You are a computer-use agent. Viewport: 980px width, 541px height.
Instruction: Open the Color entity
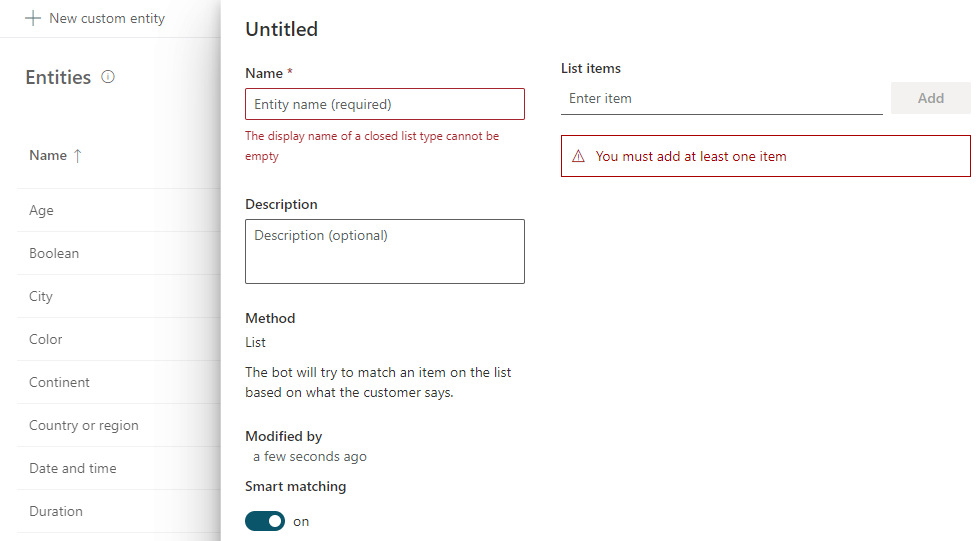(119, 339)
